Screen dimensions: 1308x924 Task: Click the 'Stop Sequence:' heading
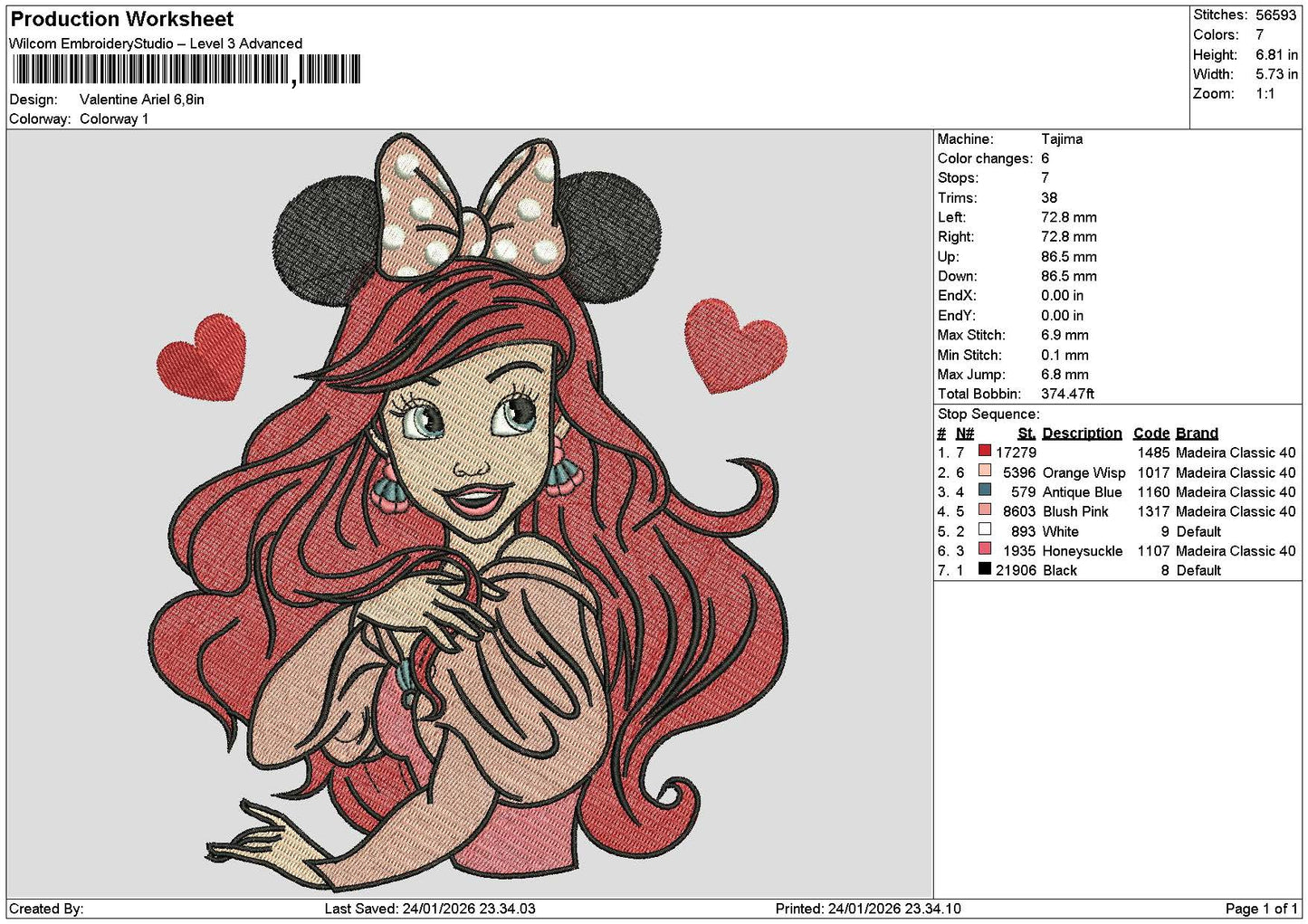pyautogui.click(x=988, y=414)
